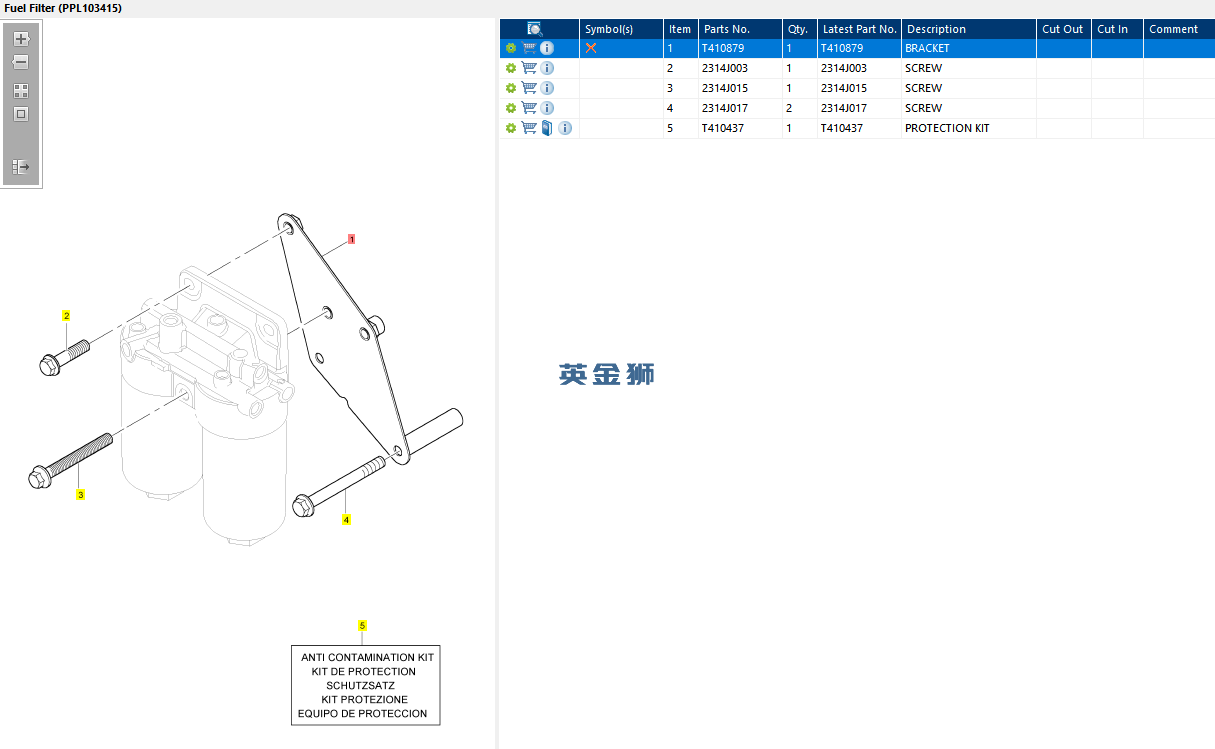Sort by Symbol(s) column header

[x=621, y=29]
